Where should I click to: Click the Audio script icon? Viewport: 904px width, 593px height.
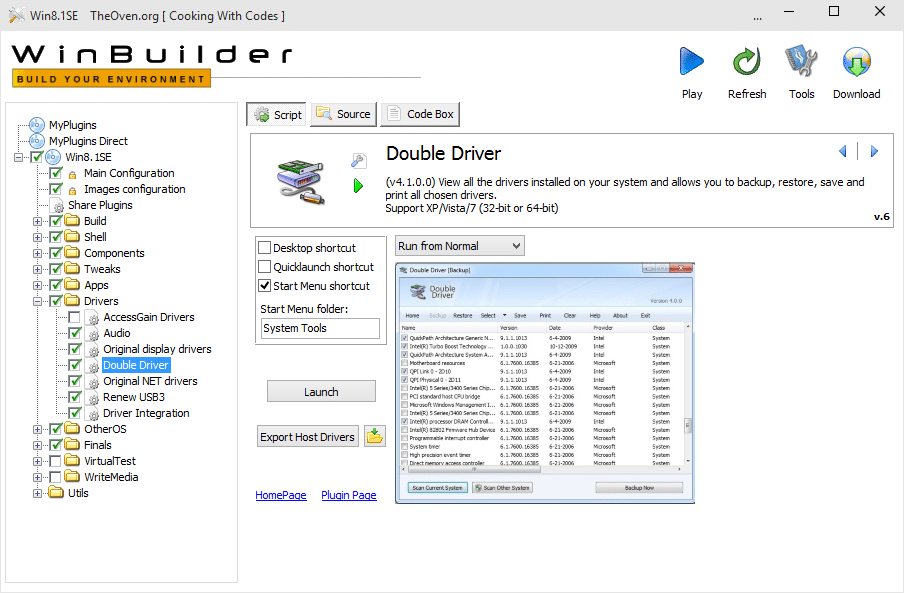[x=92, y=333]
